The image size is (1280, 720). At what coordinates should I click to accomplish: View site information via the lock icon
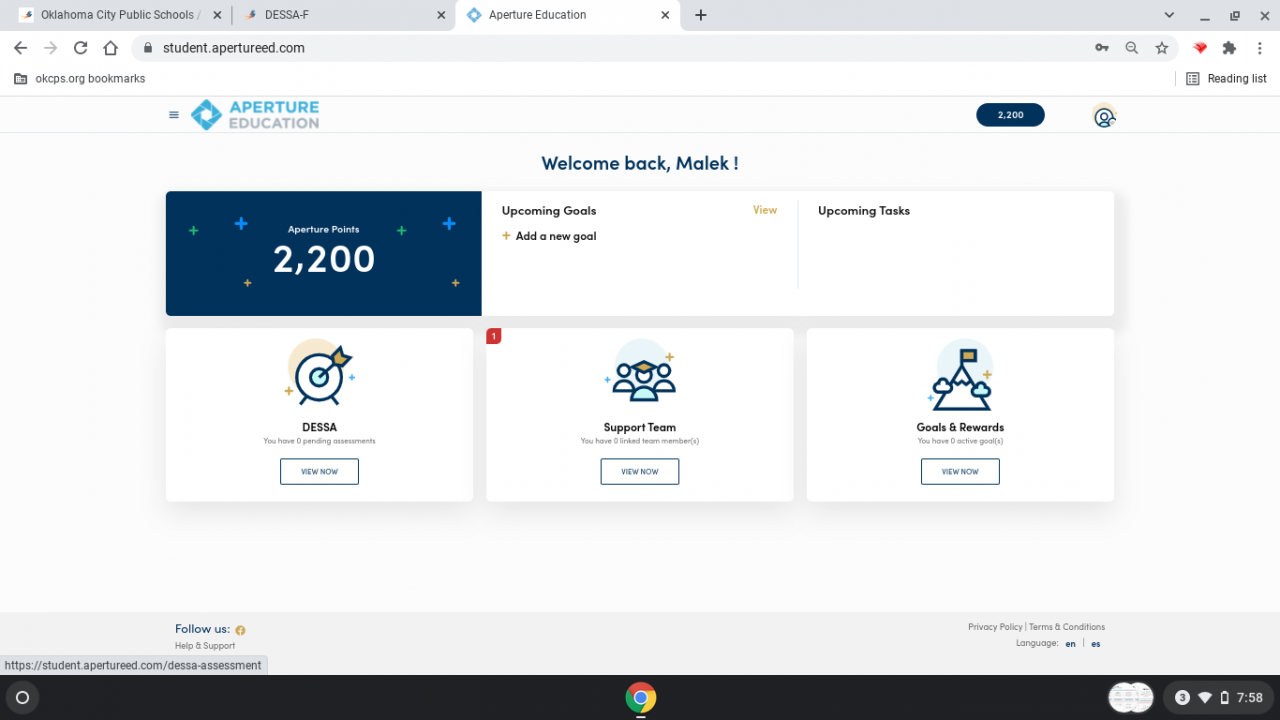click(x=147, y=48)
